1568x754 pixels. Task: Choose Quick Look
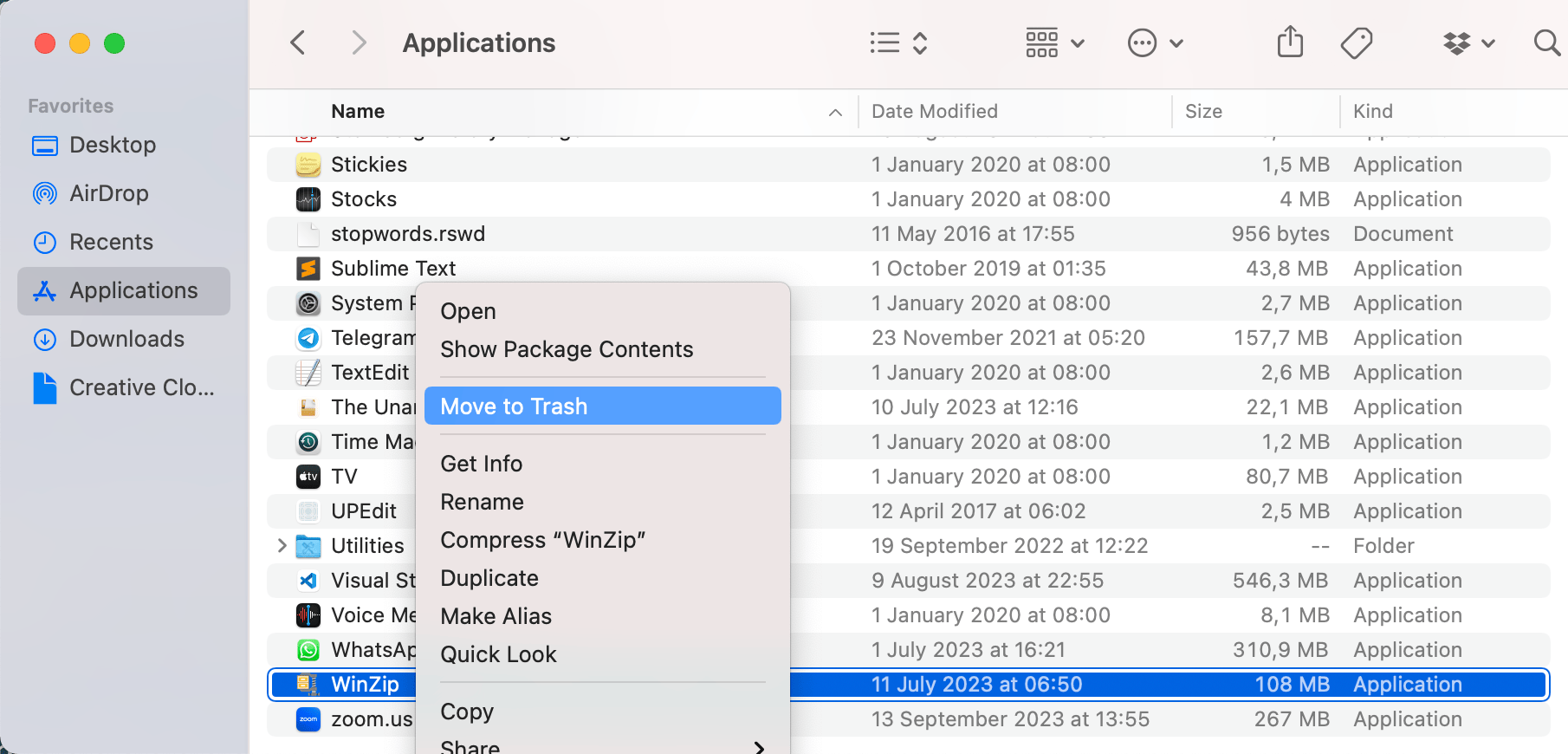click(x=603, y=654)
